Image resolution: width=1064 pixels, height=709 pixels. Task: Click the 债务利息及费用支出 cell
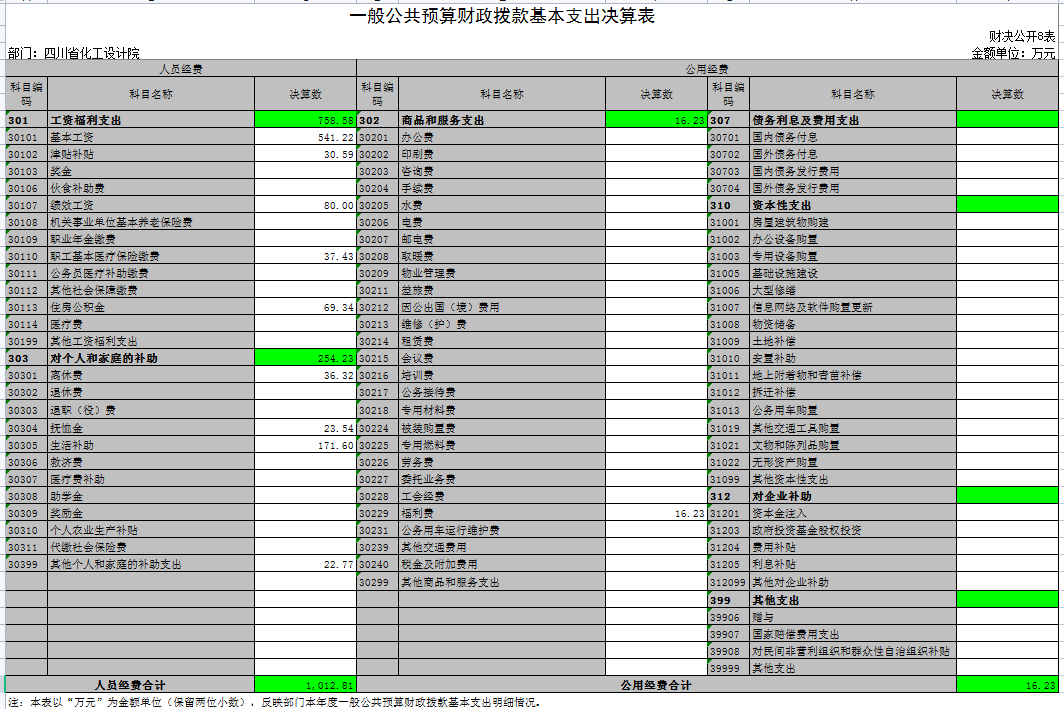853,120
